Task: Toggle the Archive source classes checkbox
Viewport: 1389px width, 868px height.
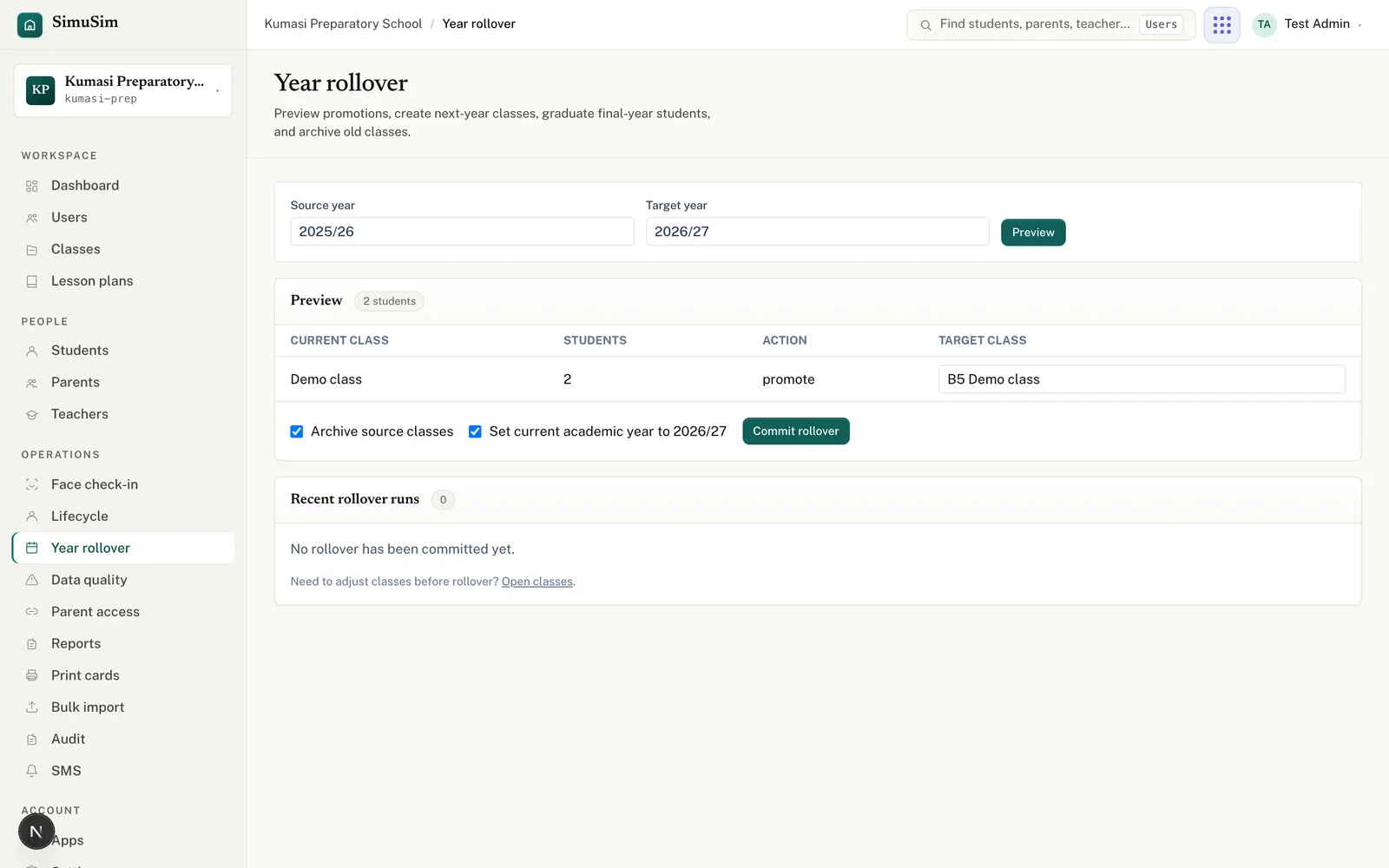Action: [297, 431]
